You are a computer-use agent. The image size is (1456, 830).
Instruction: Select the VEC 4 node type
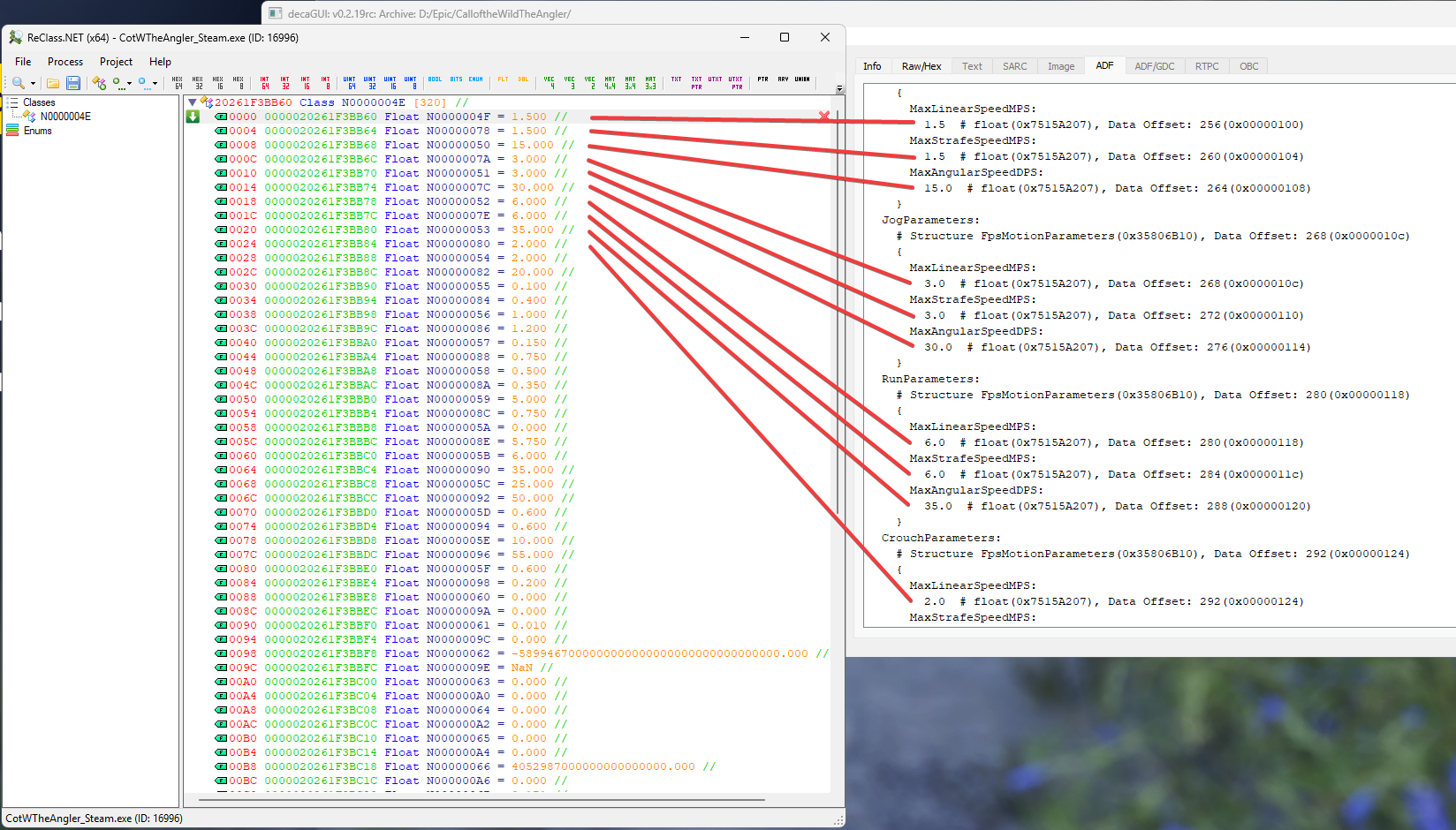(x=550, y=82)
